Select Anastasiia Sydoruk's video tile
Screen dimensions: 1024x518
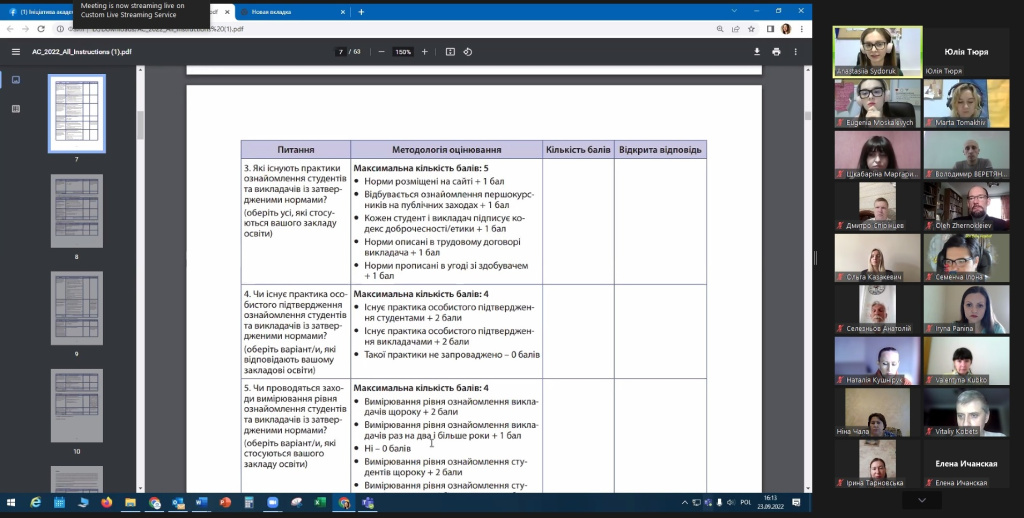coord(877,52)
